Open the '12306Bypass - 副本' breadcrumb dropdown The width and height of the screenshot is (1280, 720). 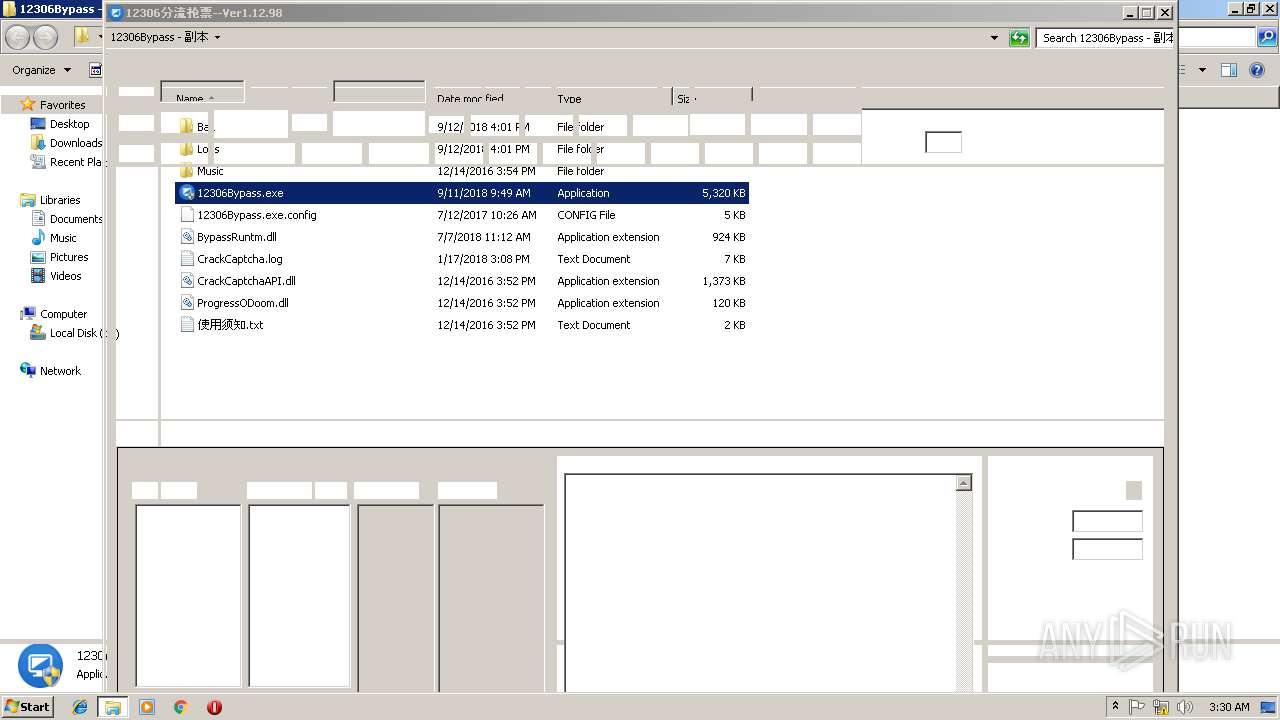pyautogui.click(x=217, y=37)
